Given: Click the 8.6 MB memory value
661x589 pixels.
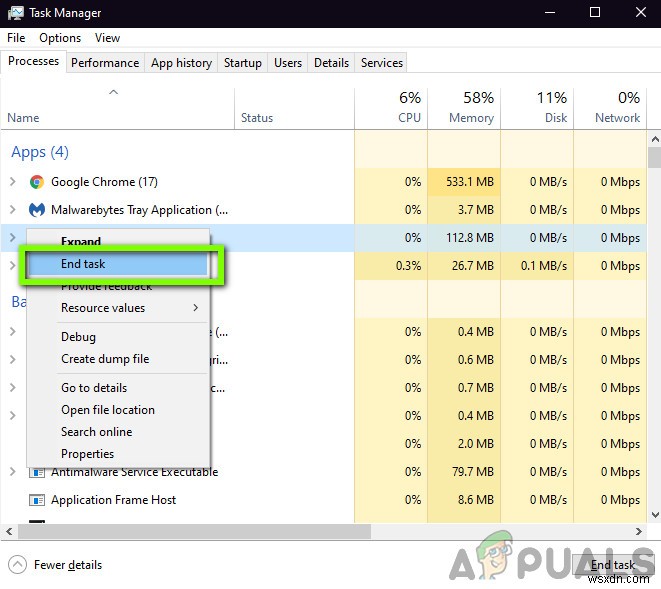Looking at the screenshot, I should pos(476,500).
